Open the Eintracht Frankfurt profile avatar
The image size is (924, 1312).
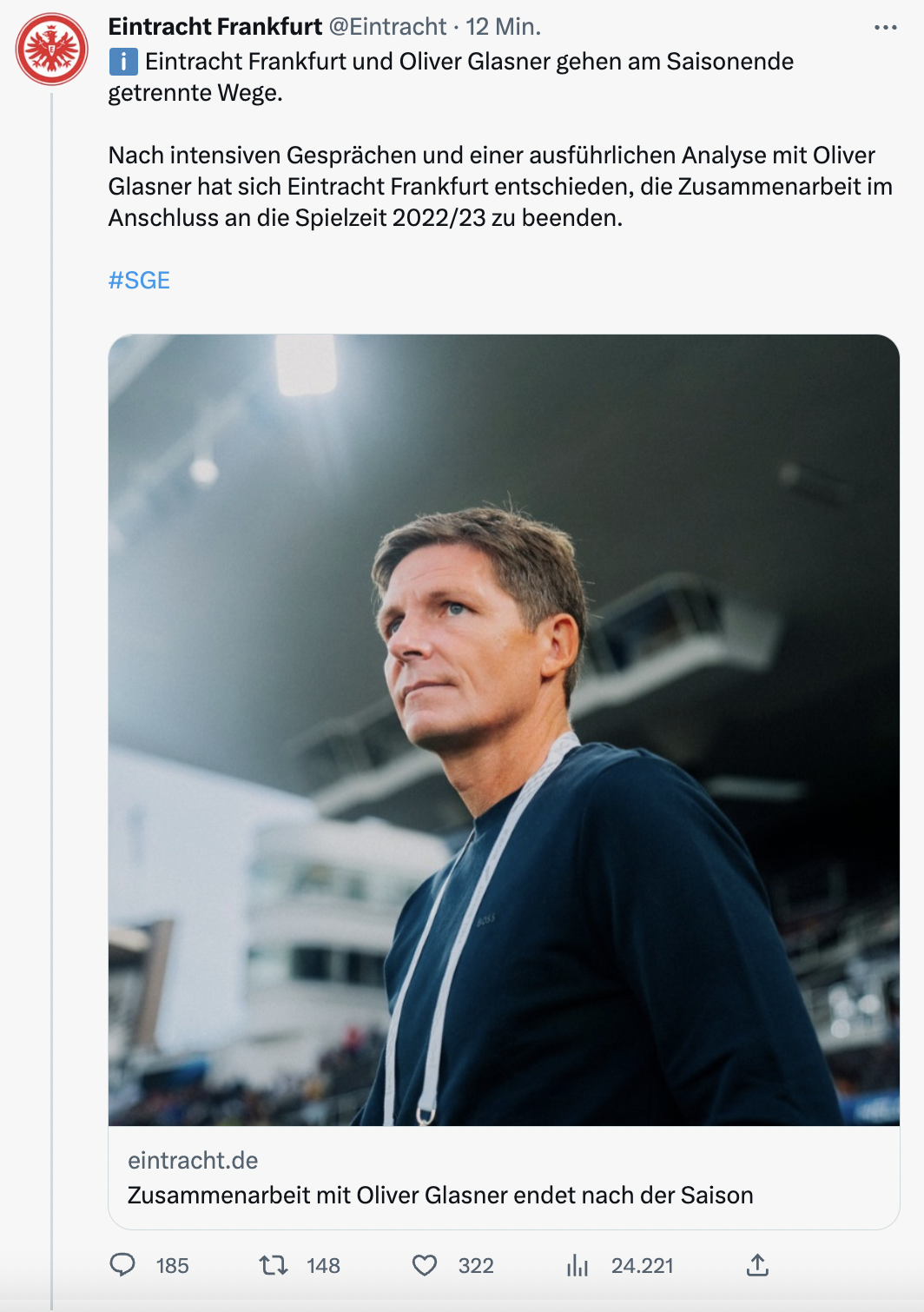[x=52, y=49]
